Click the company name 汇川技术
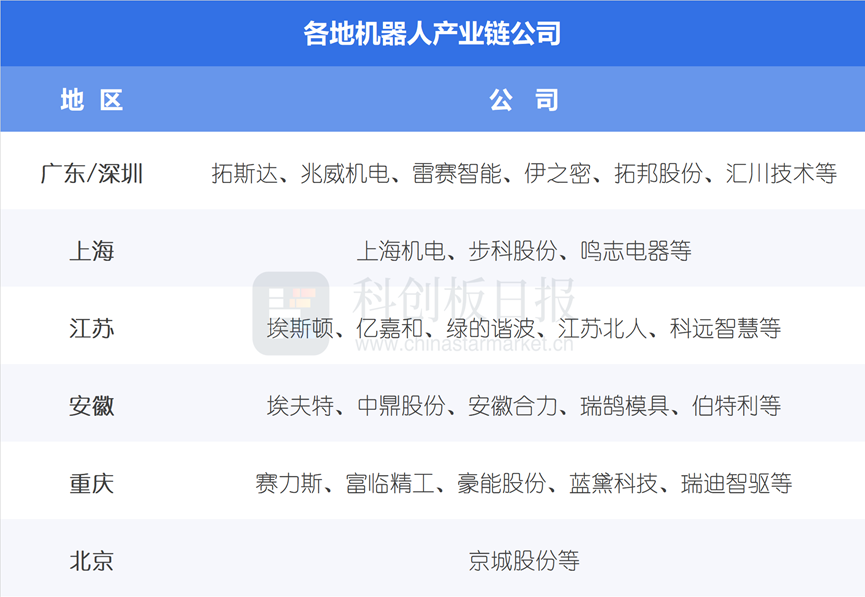Image resolution: width=865 pixels, height=597 pixels. click(x=783, y=173)
